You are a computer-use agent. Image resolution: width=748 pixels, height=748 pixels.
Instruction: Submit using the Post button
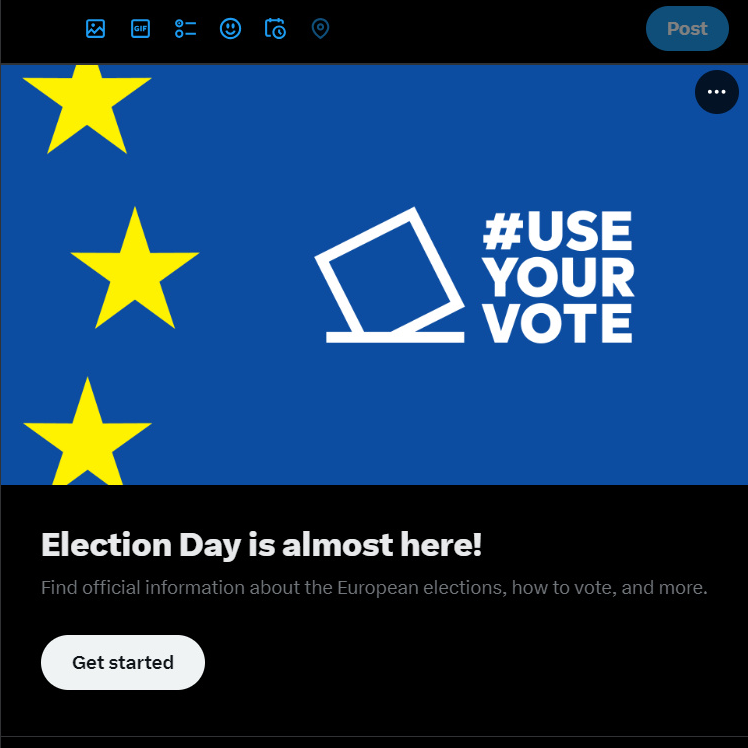[687, 29]
